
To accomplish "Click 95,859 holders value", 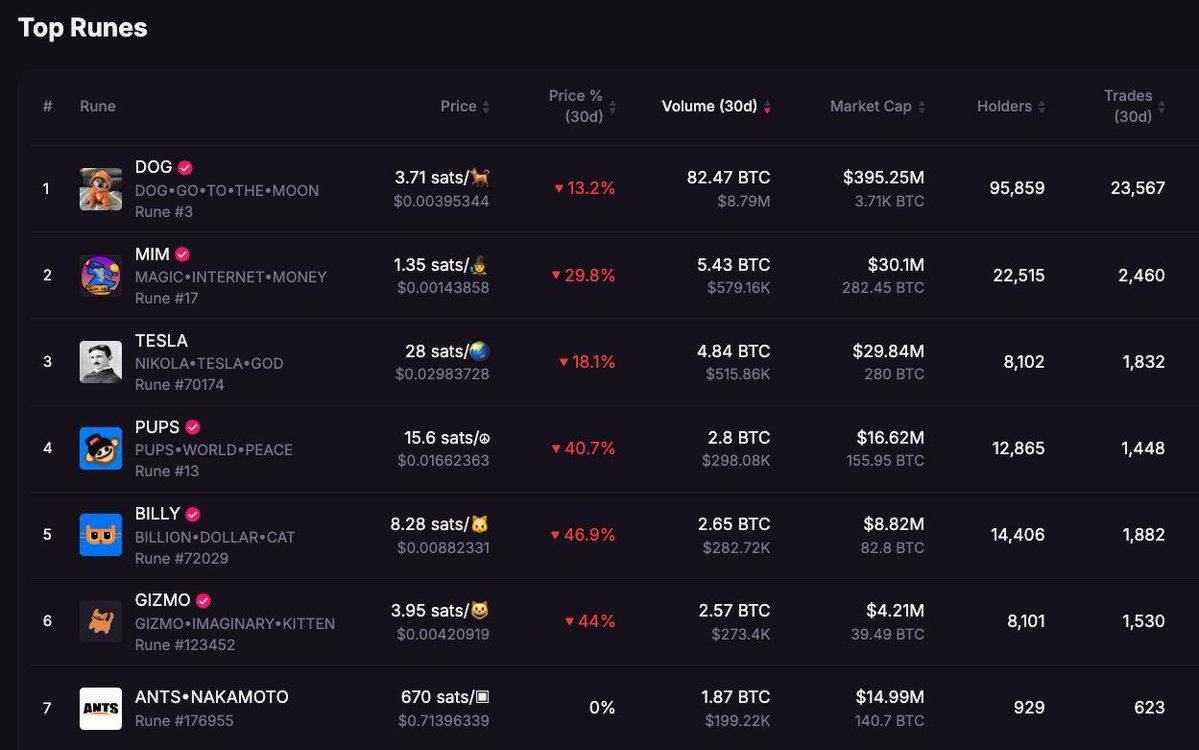I will tap(1017, 188).
